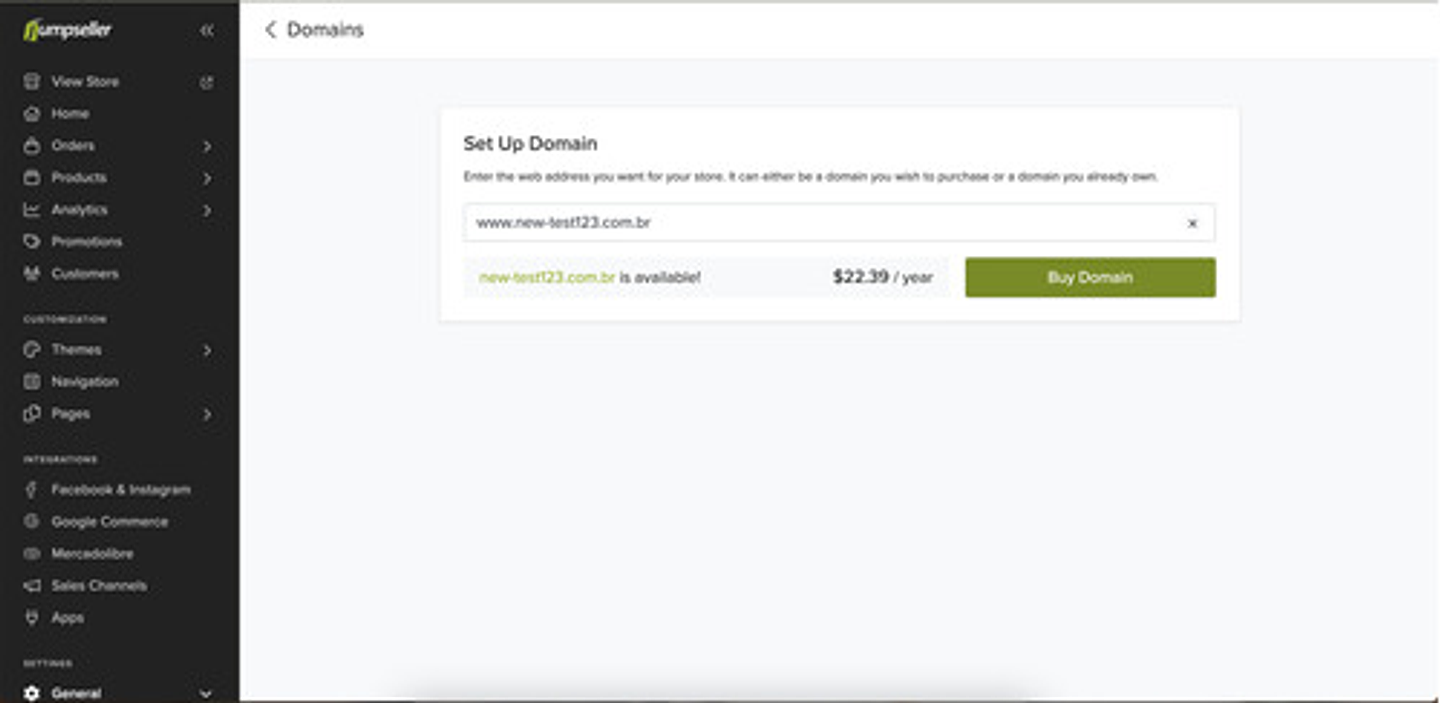The width and height of the screenshot is (1440, 703).
Task: Click the Customers people icon
Action: click(x=32, y=274)
